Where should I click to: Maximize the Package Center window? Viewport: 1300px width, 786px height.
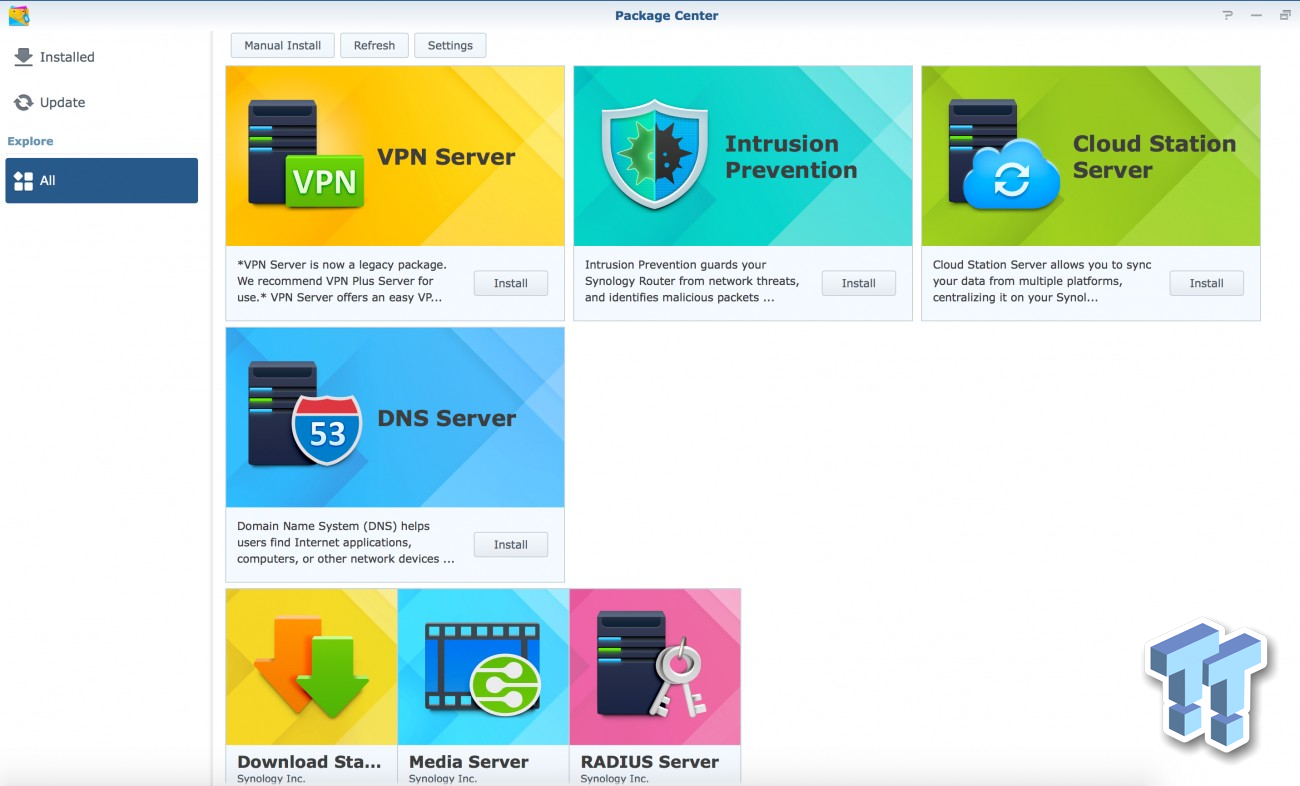point(1285,15)
